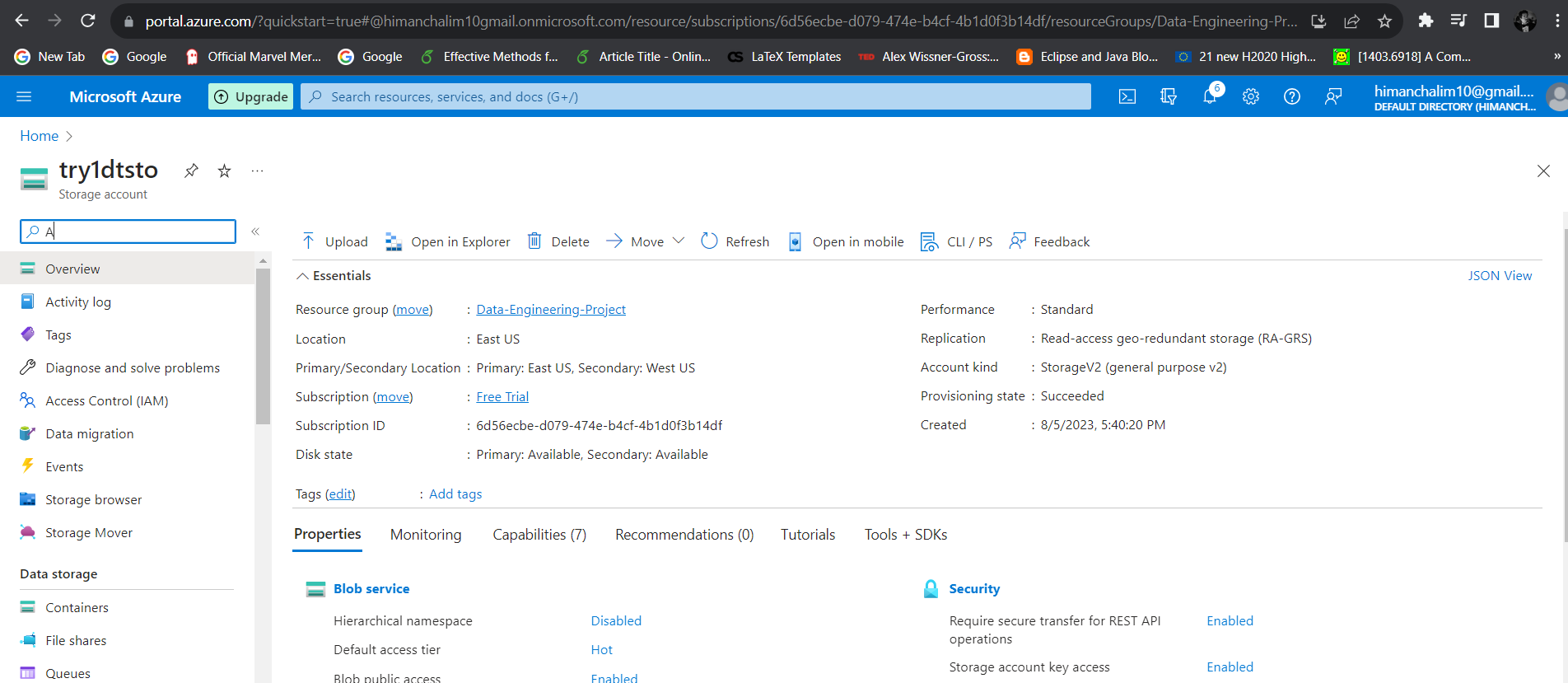
Task: Click Add tags link
Action: (x=455, y=494)
